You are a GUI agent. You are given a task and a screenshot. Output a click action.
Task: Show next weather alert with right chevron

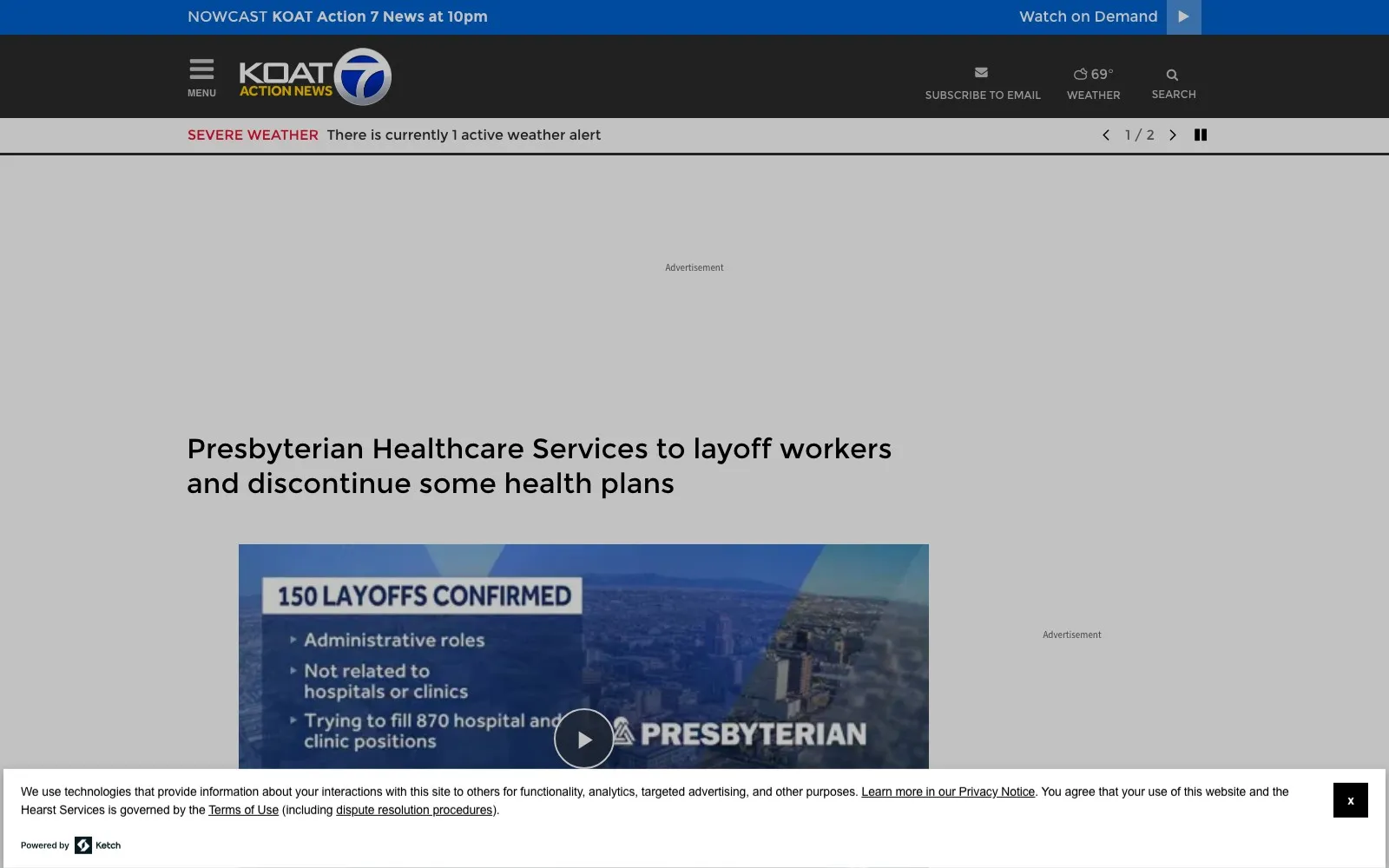tap(1173, 135)
